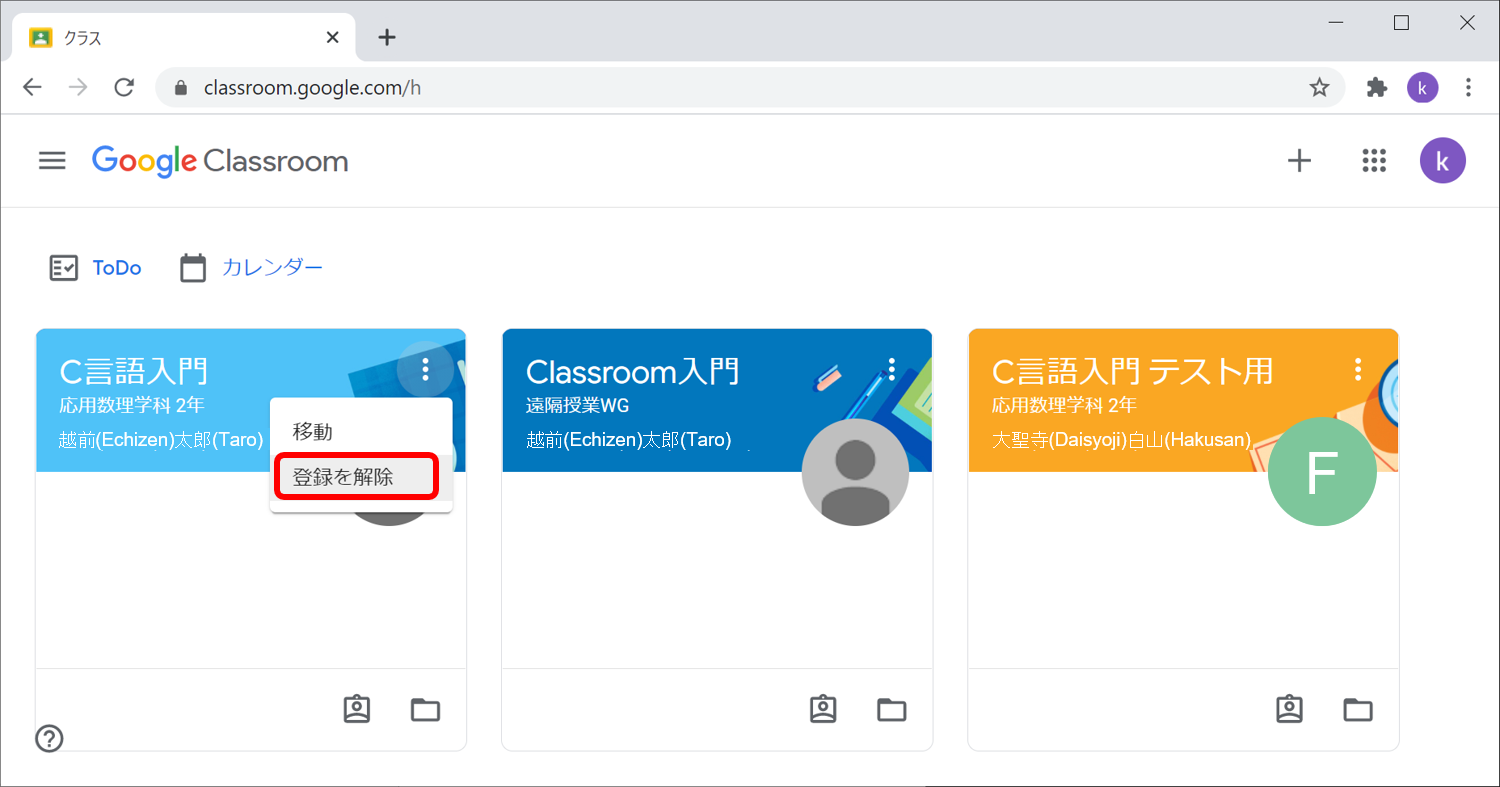The width and height of the screenshot is (1500, 787).
Task: Open the browser extensions puzzle icon
Action: click(x=1377, y=88)
